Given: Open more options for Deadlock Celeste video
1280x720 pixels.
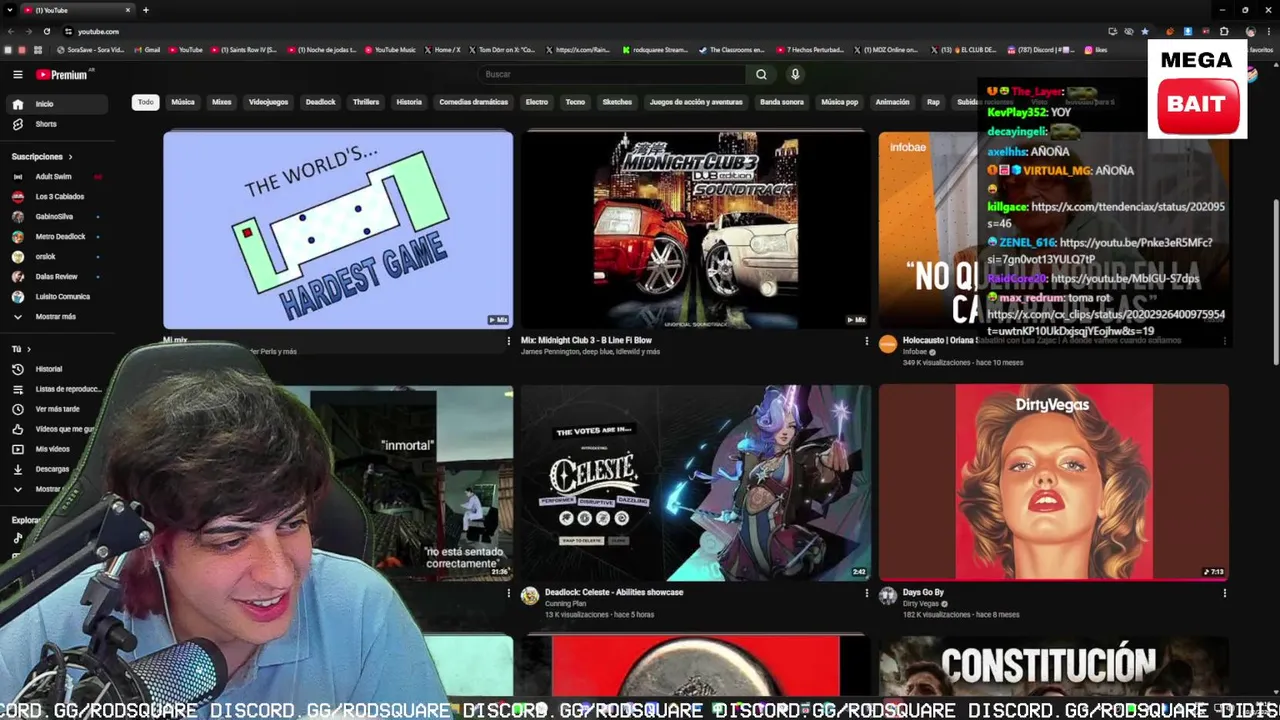Looking at the screenshot, I should pyautogui.click(x=866, y=593).
